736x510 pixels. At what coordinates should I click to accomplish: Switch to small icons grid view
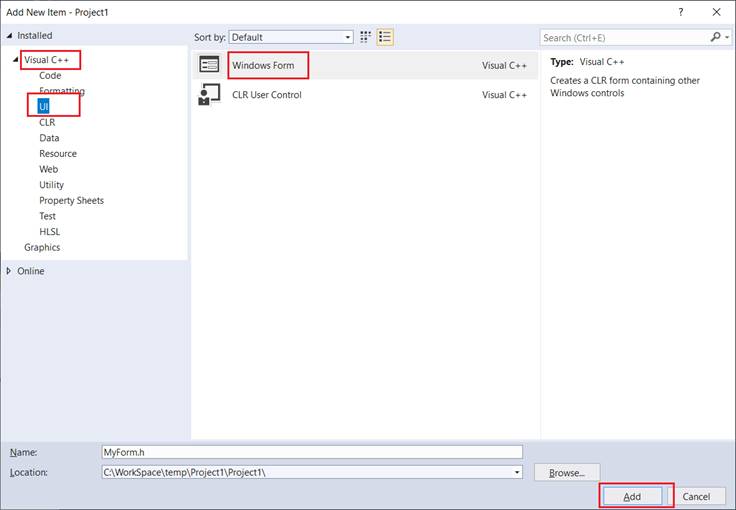point(366,37)
